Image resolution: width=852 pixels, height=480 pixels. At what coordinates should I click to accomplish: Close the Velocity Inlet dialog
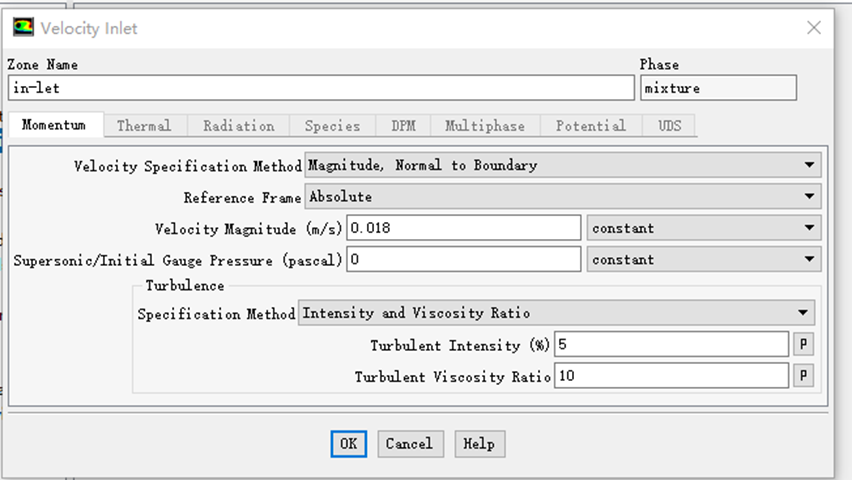[813, 28]
